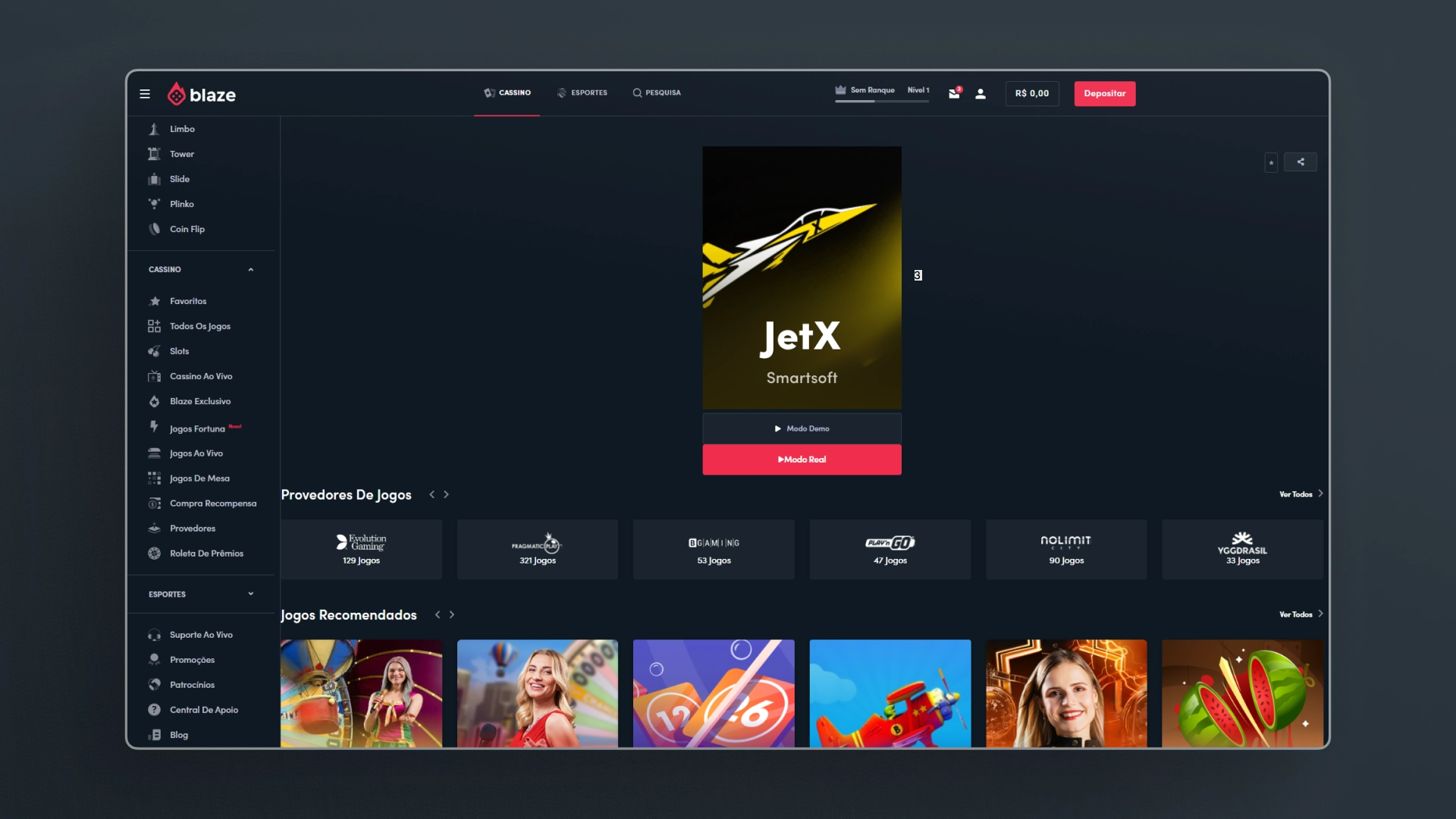Click the Blaze Exclusivo flame icon
Image resolution: width=1456 pixels, height=819 pixels.
(154, 401)
